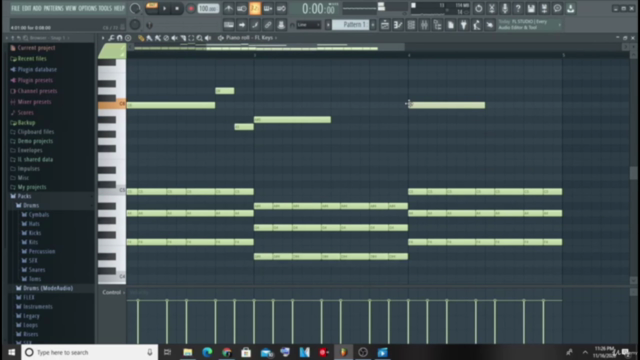Expand the Drums (ModeAudio) folder
This screenshot has width=640, height=360.
(47, 288)
